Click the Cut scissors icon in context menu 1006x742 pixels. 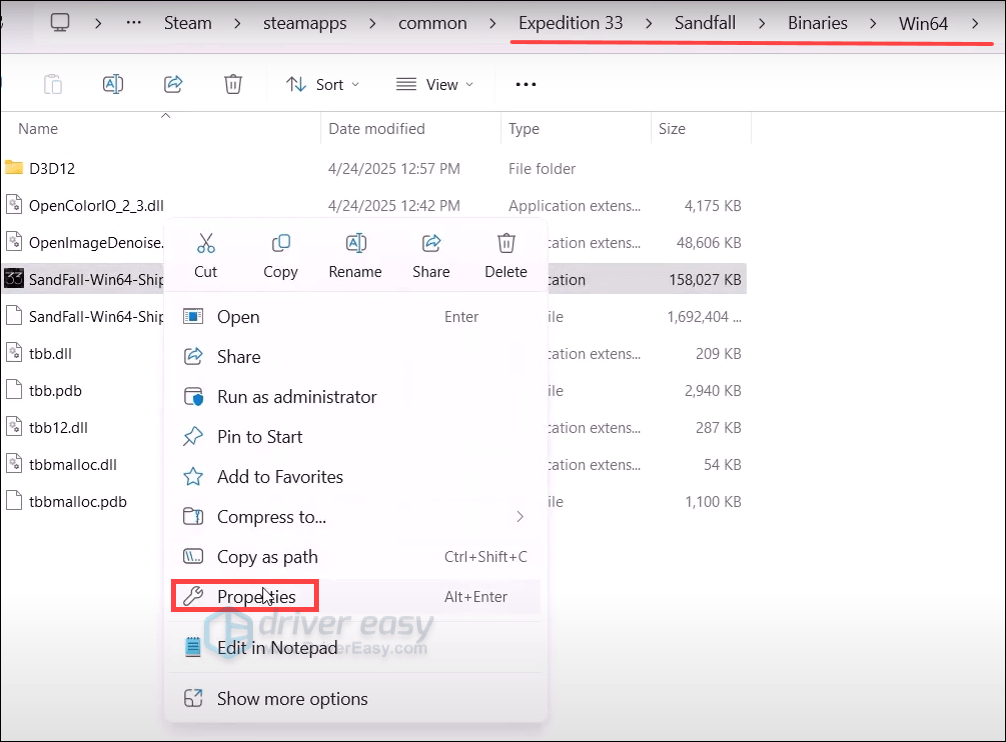[x=206, y=243]
